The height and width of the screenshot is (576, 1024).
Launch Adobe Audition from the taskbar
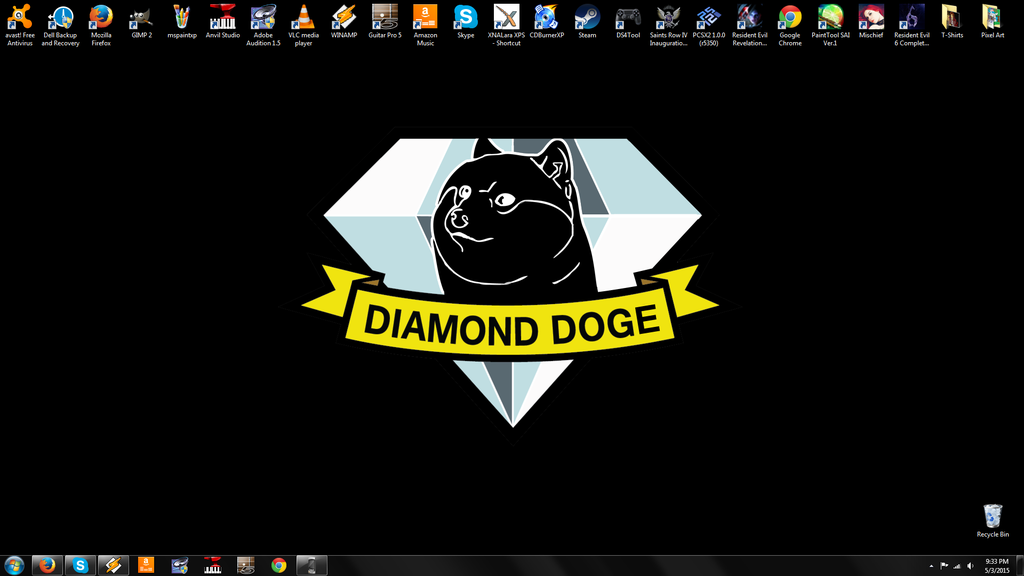pyautogui.click(x=180, y=566)
